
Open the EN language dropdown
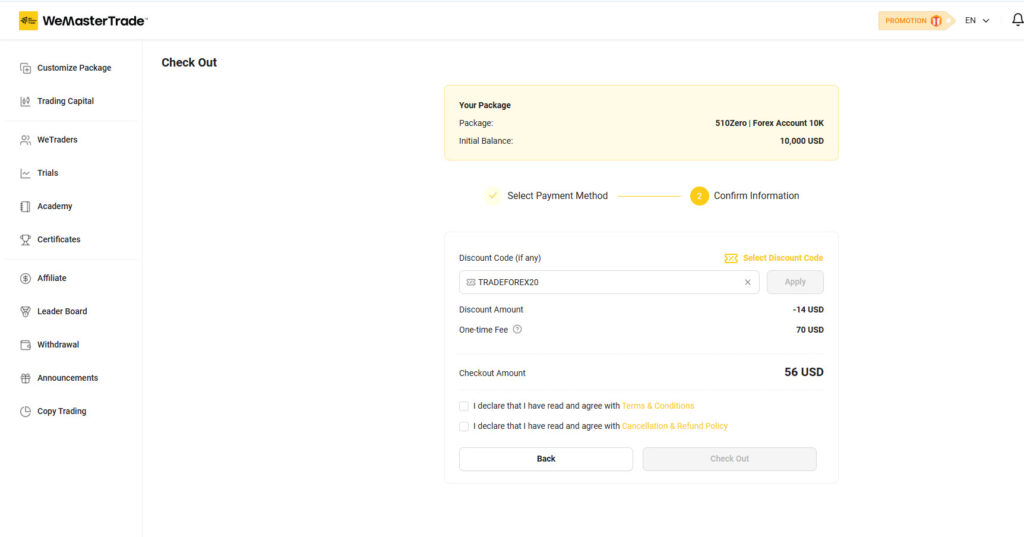click(976, 20)
